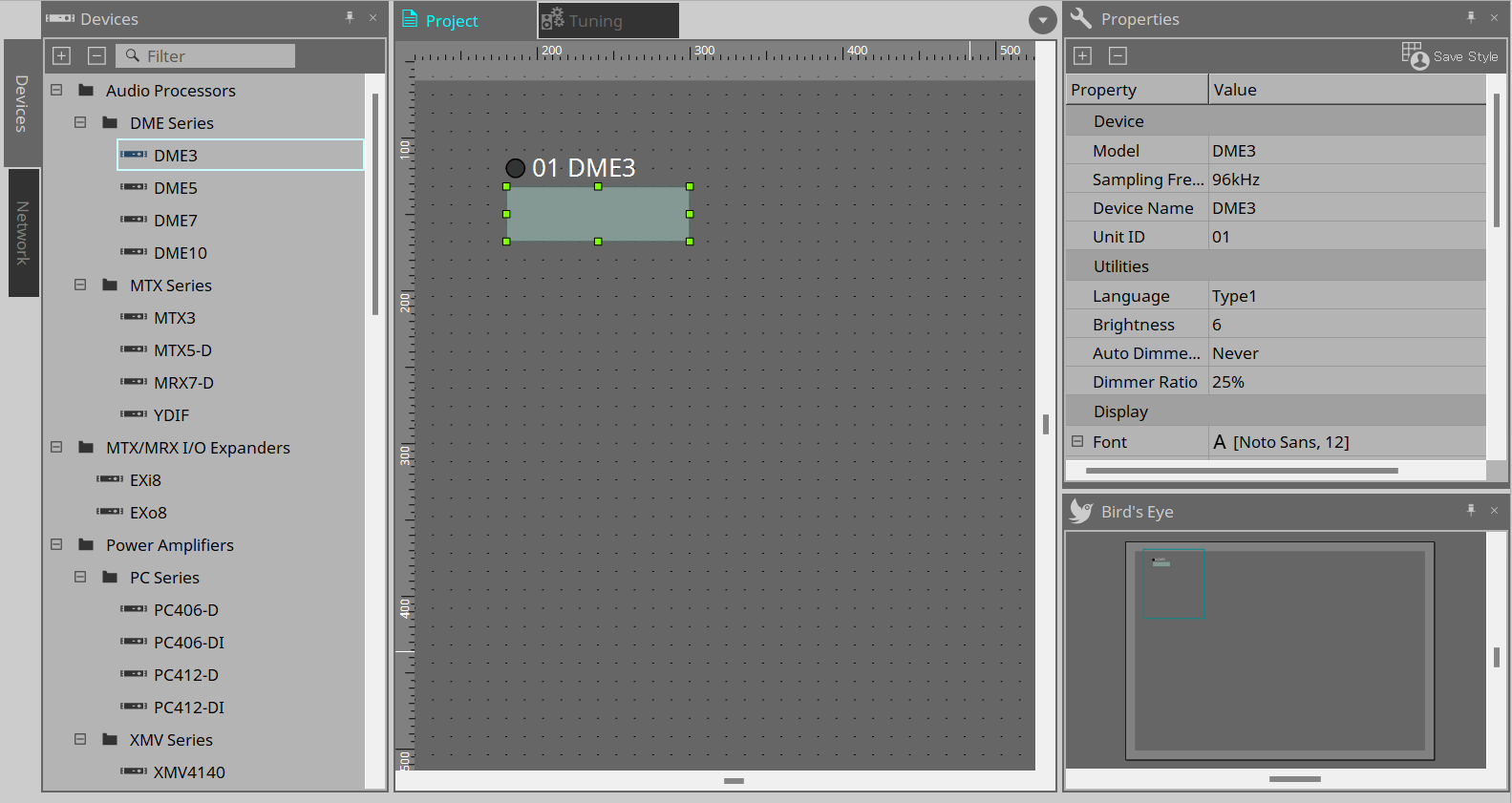Viewport: 1512px width, 803px height.
Task: Select the DME3 device in tree
Action: point(240,155)
